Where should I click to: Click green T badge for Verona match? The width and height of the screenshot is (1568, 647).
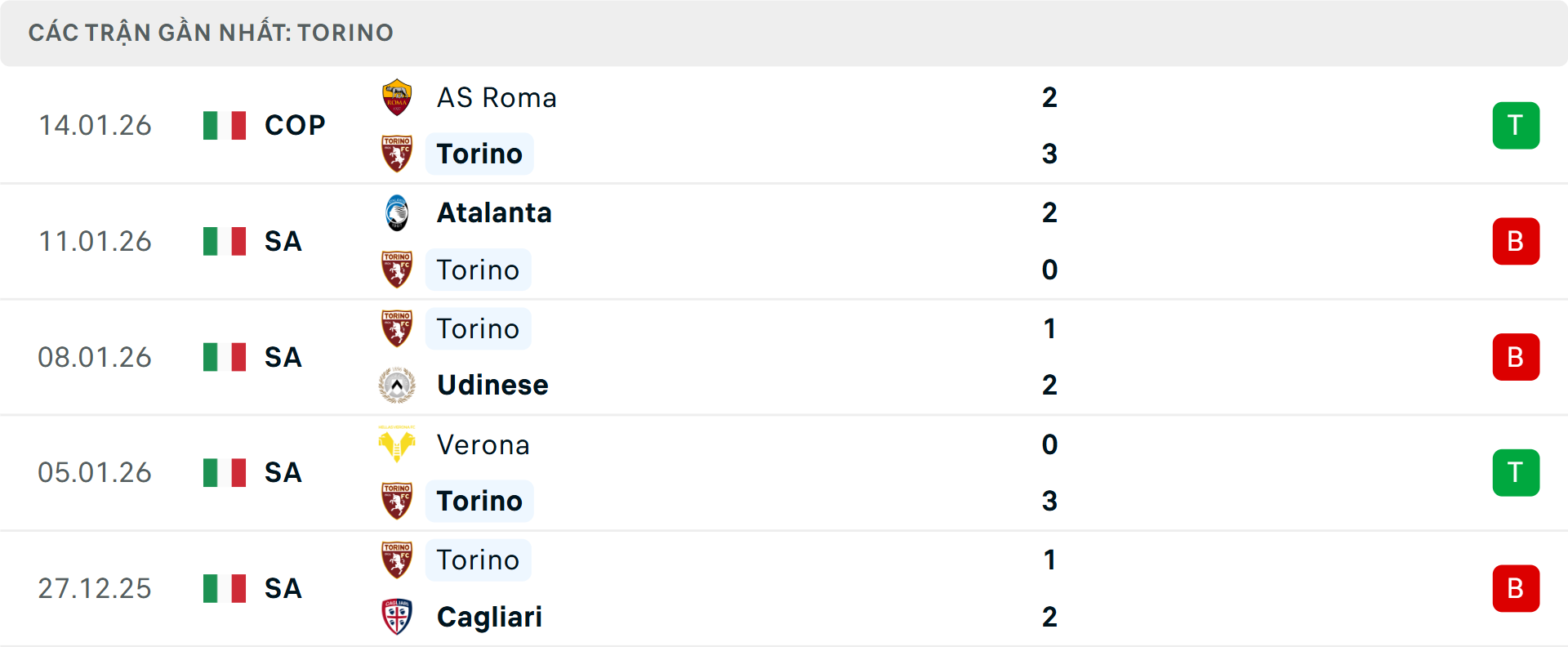tap(1516, 473)
